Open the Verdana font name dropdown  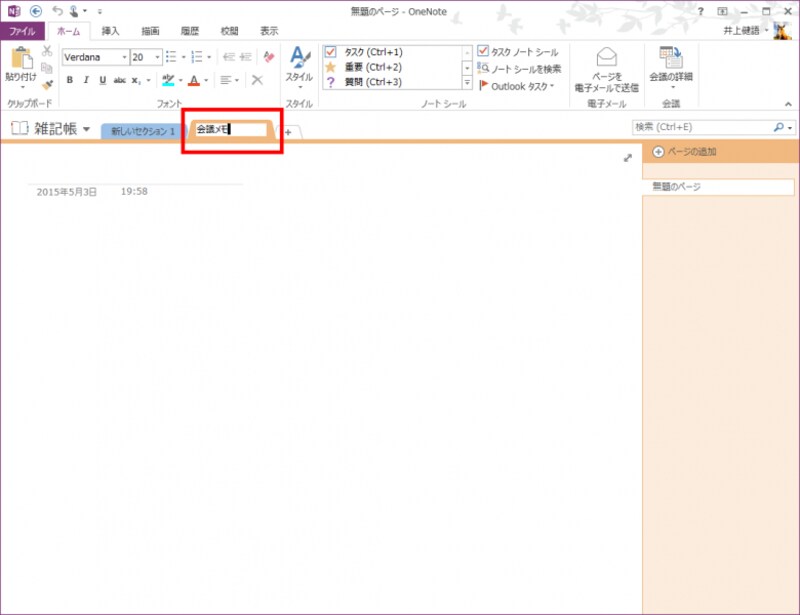(x=124, y=57)
